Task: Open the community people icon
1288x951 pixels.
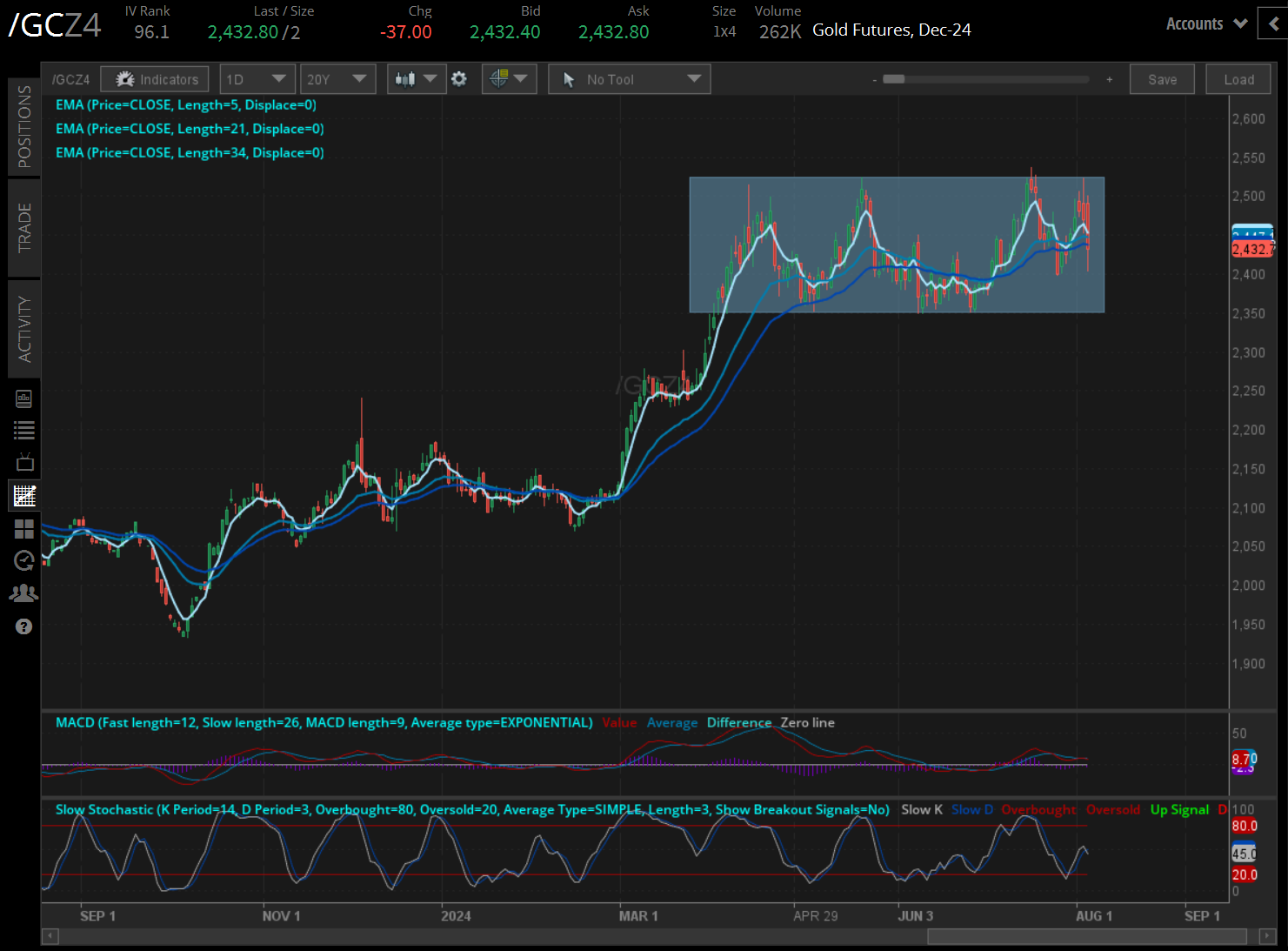Action: (24, 593)
